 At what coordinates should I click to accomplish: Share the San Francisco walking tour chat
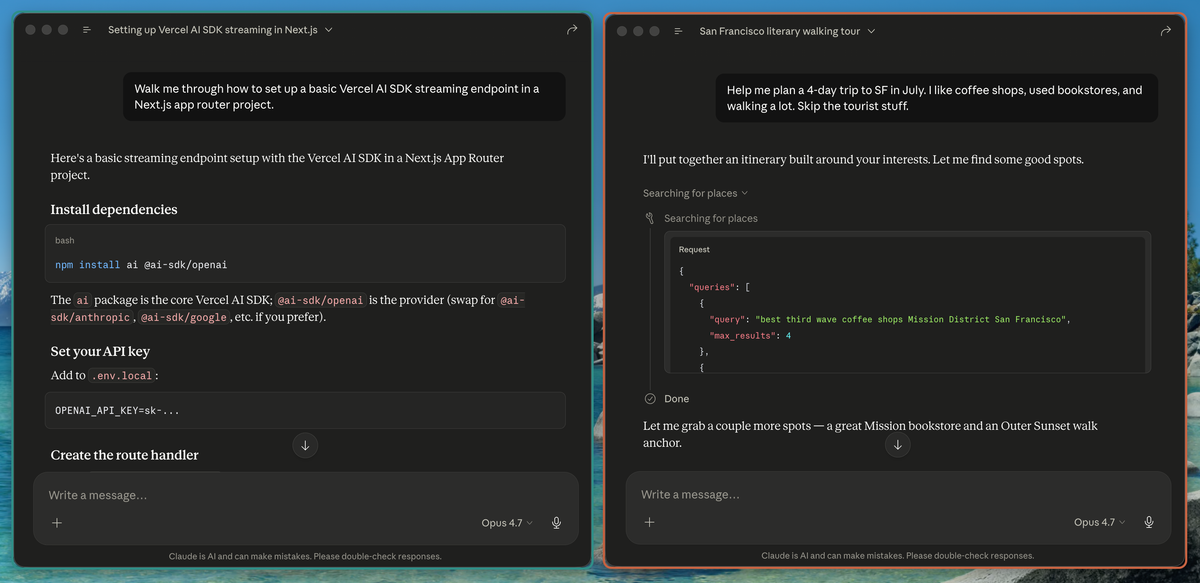[x=1165, y=31]
